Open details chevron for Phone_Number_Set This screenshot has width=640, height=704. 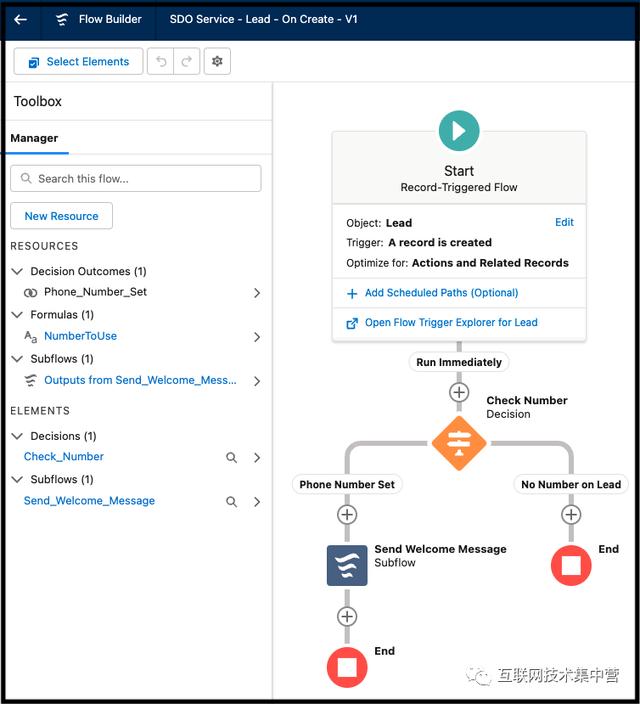tap(257, 293)
